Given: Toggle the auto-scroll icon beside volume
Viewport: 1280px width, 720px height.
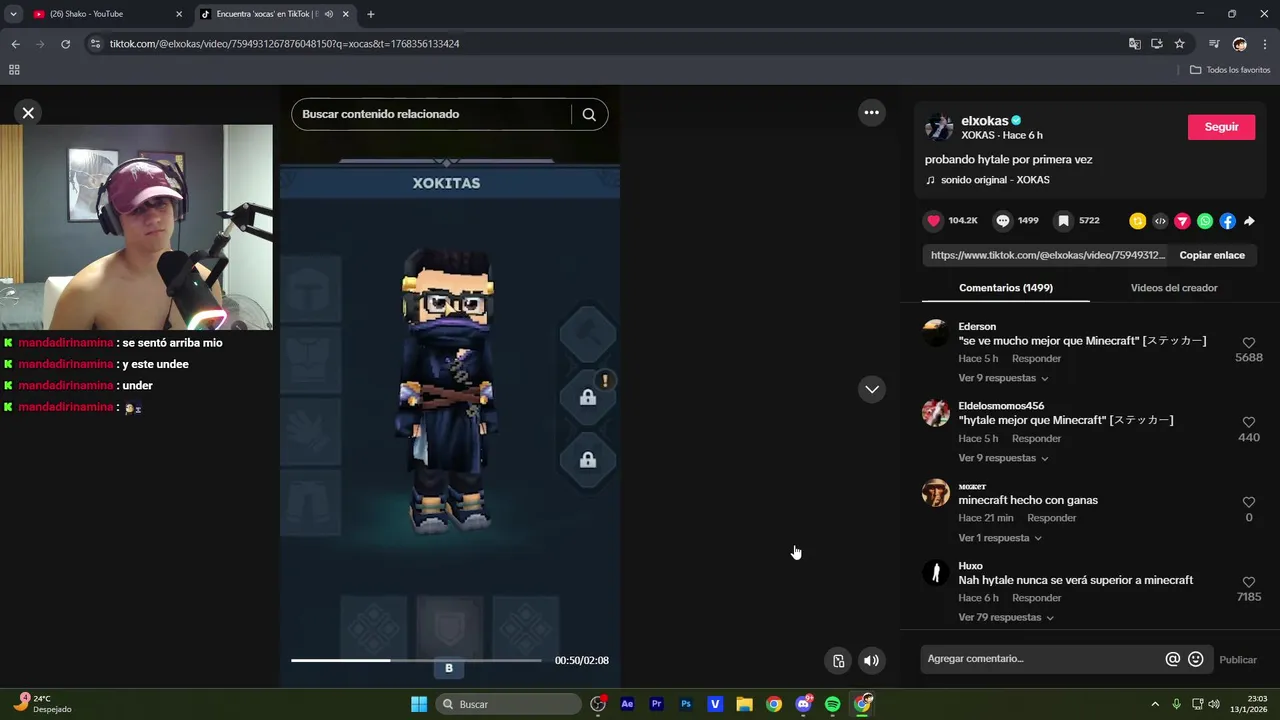Looking at the screenshot, I should coord(839,660).
